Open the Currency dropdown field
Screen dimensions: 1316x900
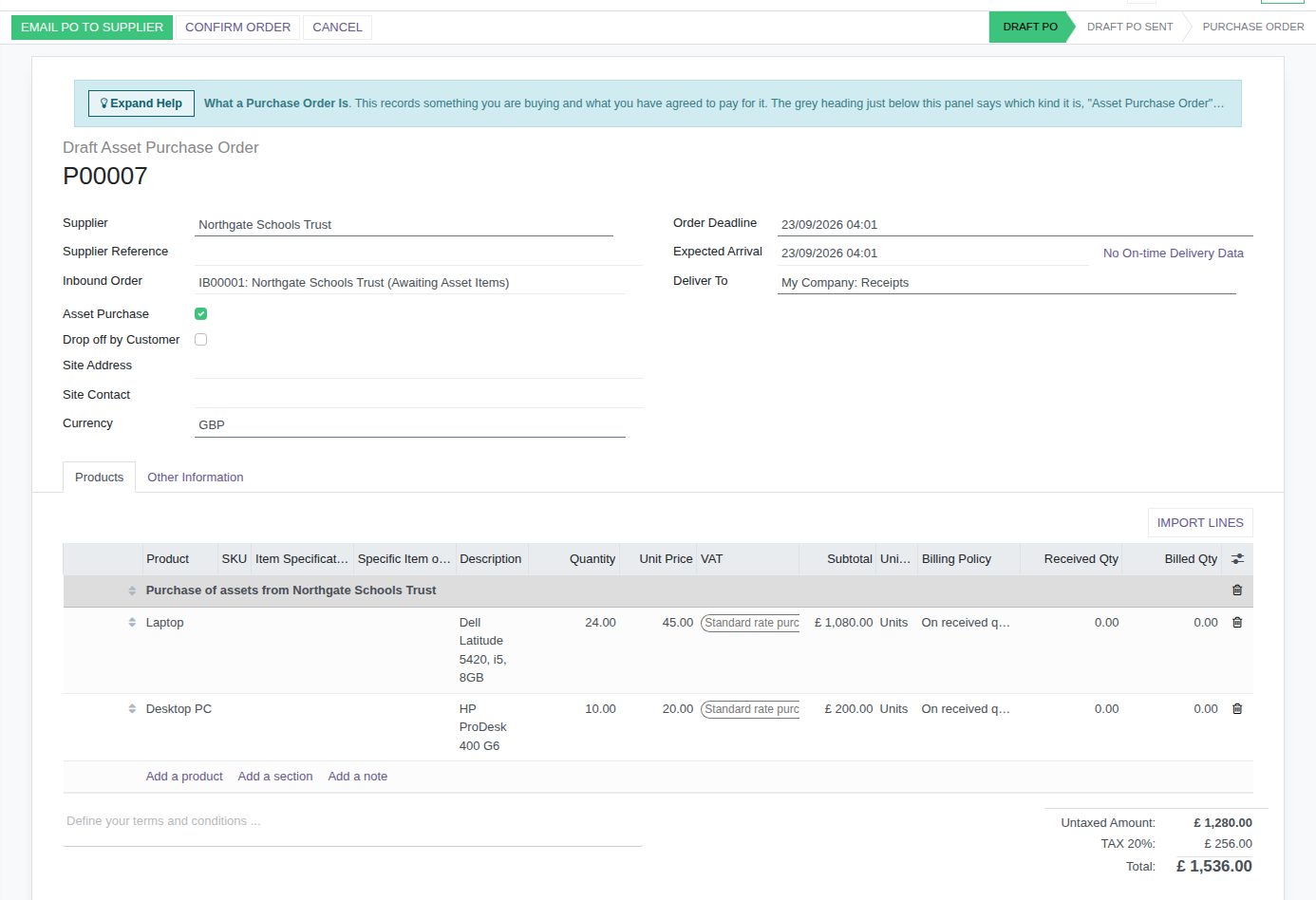coord(409,425)
